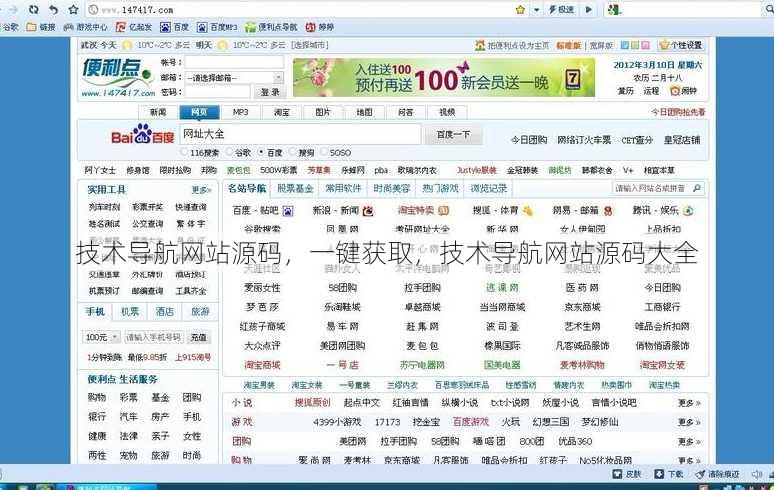The image size is (774, 490).
Task: Open the 婷婷 bookmark
Action: (x=320, y=27)
